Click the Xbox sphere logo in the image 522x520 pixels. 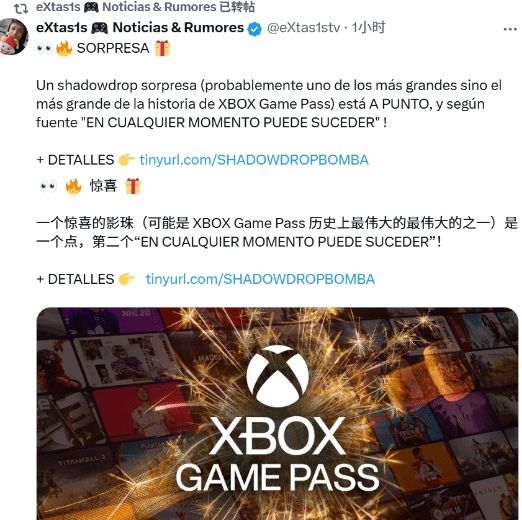[x=277, y=377]
